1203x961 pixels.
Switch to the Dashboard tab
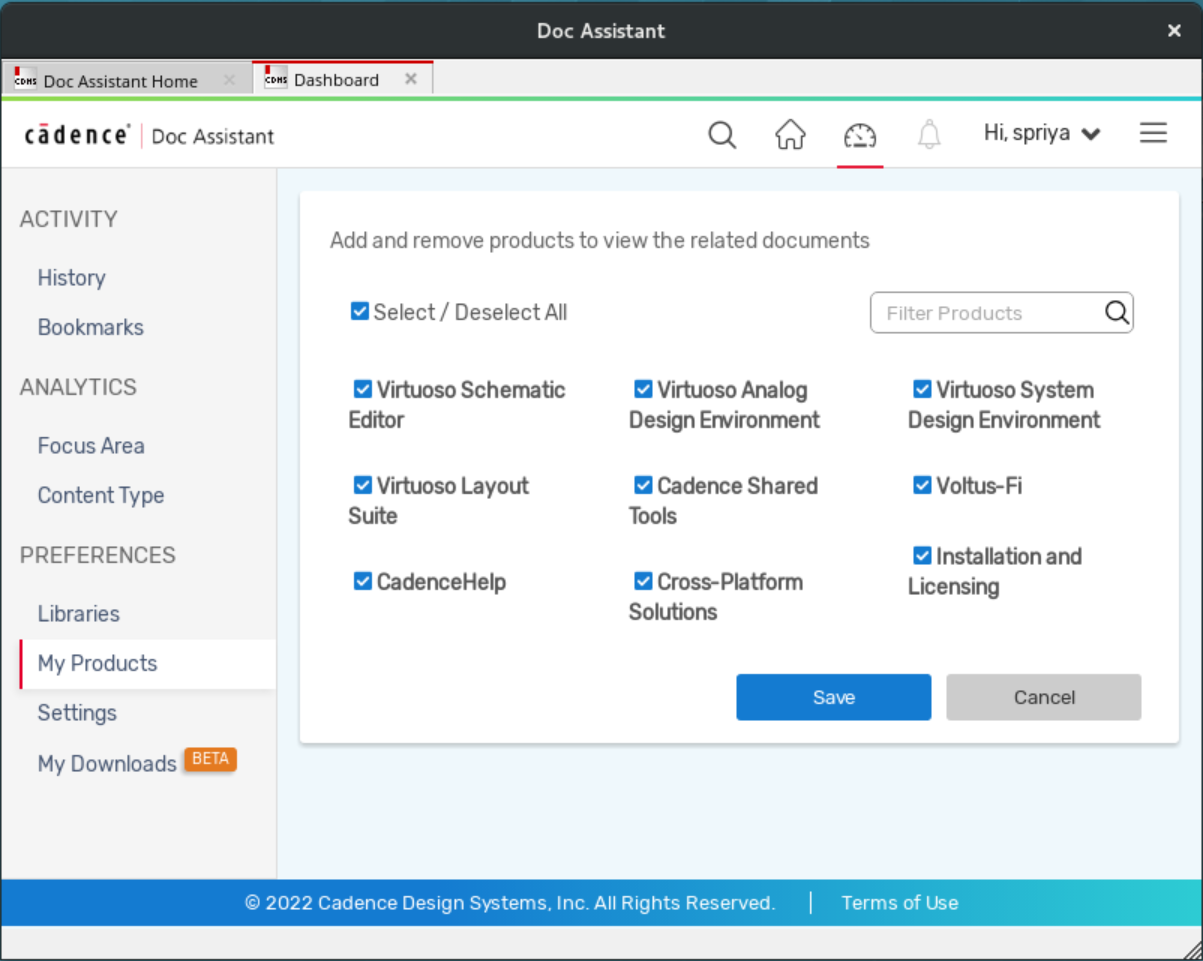point(342,78)
